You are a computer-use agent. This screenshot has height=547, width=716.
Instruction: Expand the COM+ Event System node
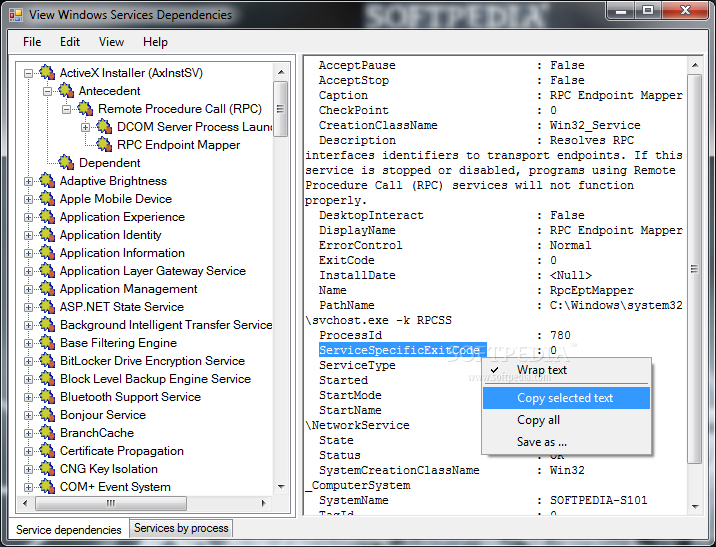click(x=28, y=488)
